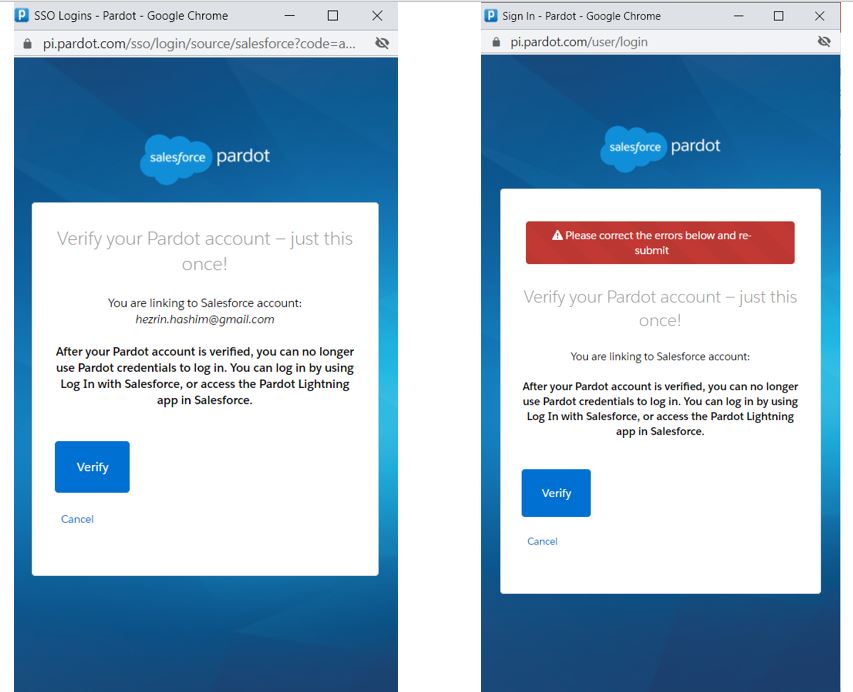This screenshot has width=853, height=692.
Task: Close the SSO Logins Chrome window
Action: pos(377,16)
